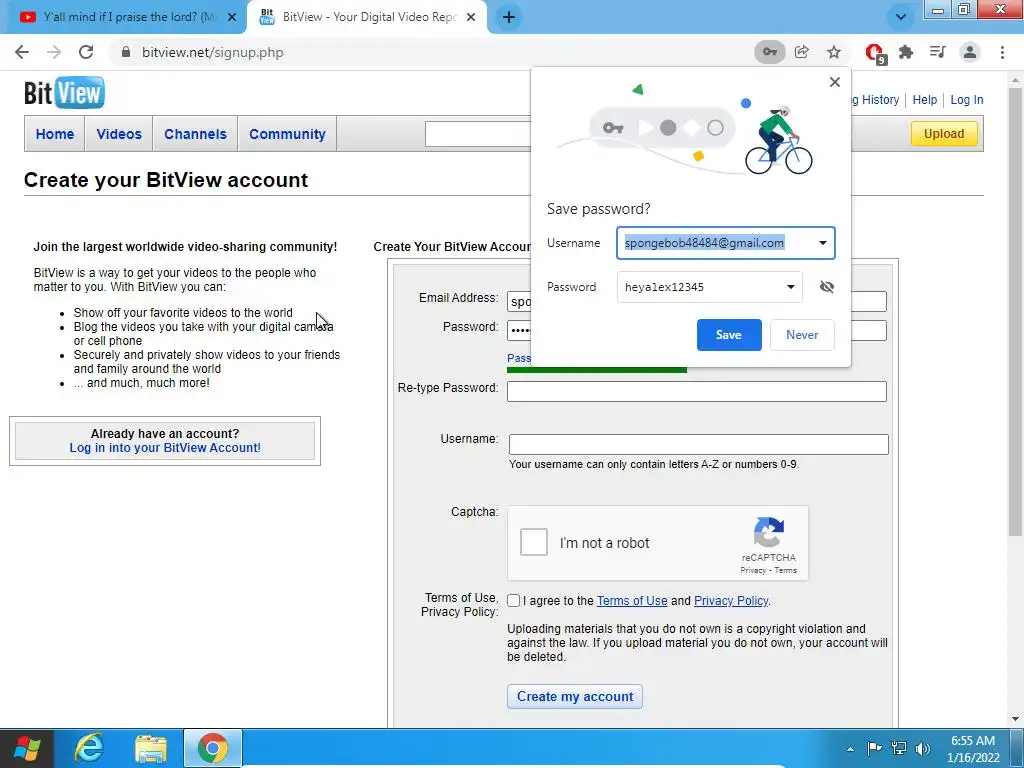Click the BitView logo
Viewport: 1024px width, 768px height.
coord(64,93)
